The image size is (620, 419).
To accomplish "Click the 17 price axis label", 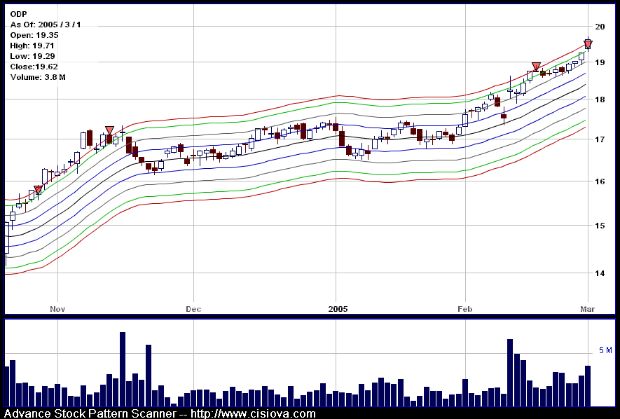I will pos(600,139).
